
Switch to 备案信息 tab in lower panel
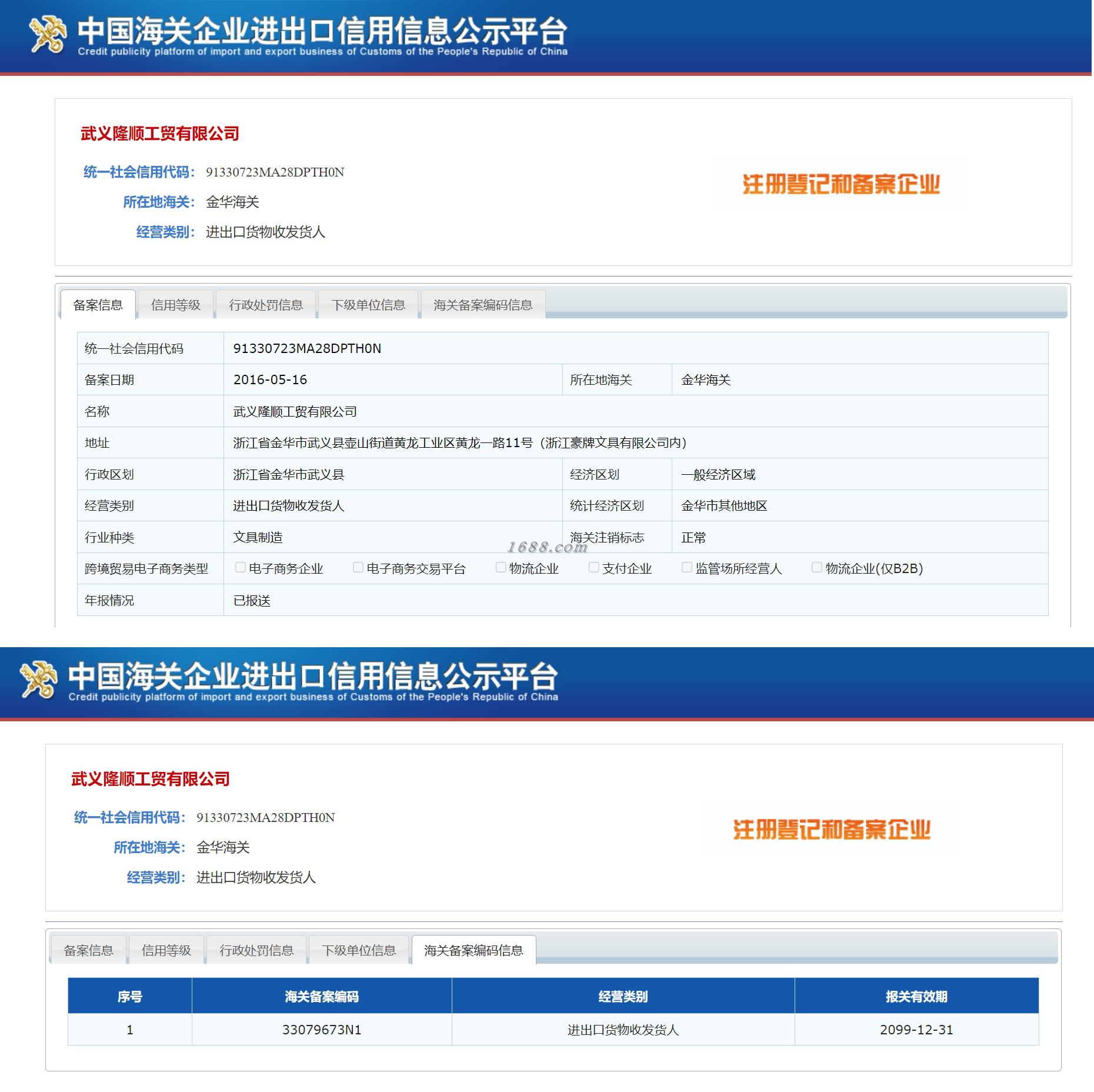[89, 950]
